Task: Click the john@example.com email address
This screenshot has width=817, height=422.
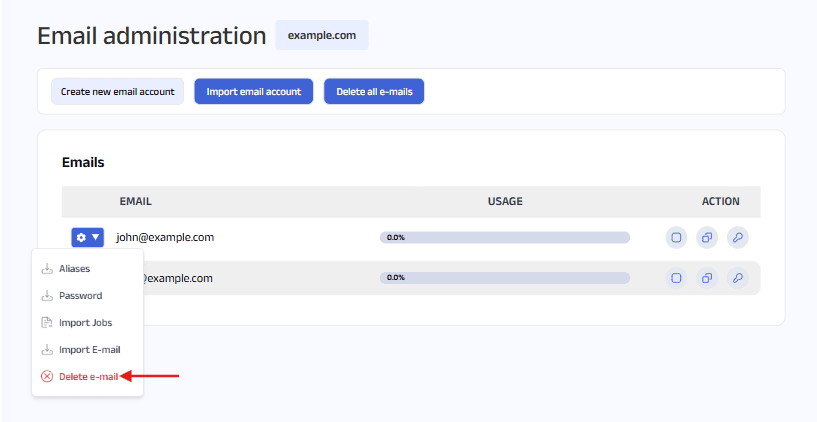Action: coord(165,237)
